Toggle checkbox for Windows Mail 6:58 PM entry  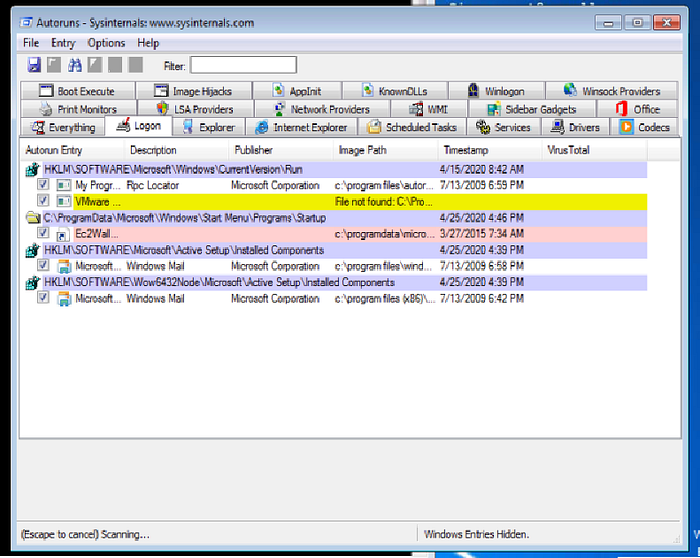pyautogui.click(x=43, y=265)
